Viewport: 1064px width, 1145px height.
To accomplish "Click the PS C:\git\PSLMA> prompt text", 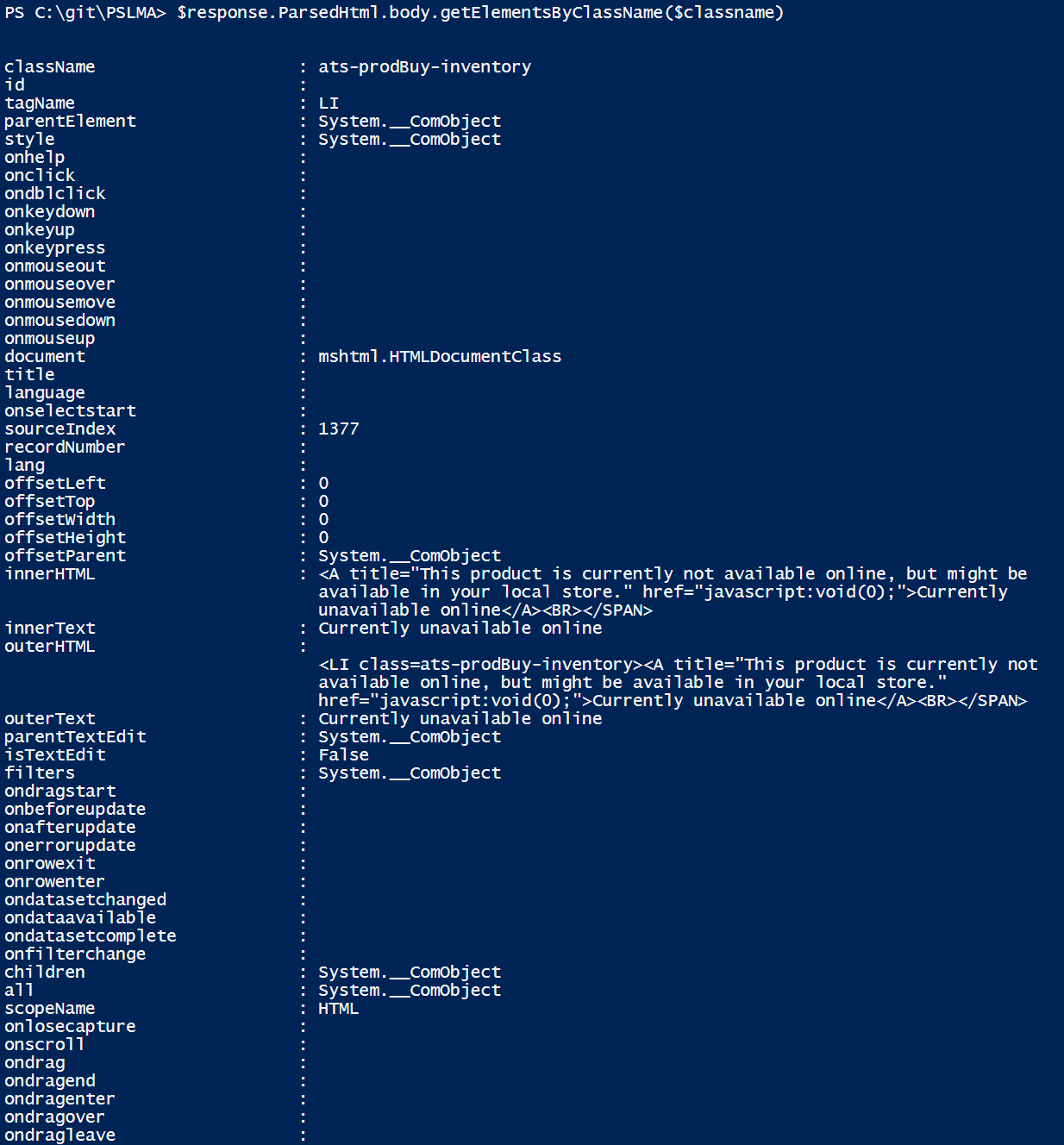I will [85, 13].
